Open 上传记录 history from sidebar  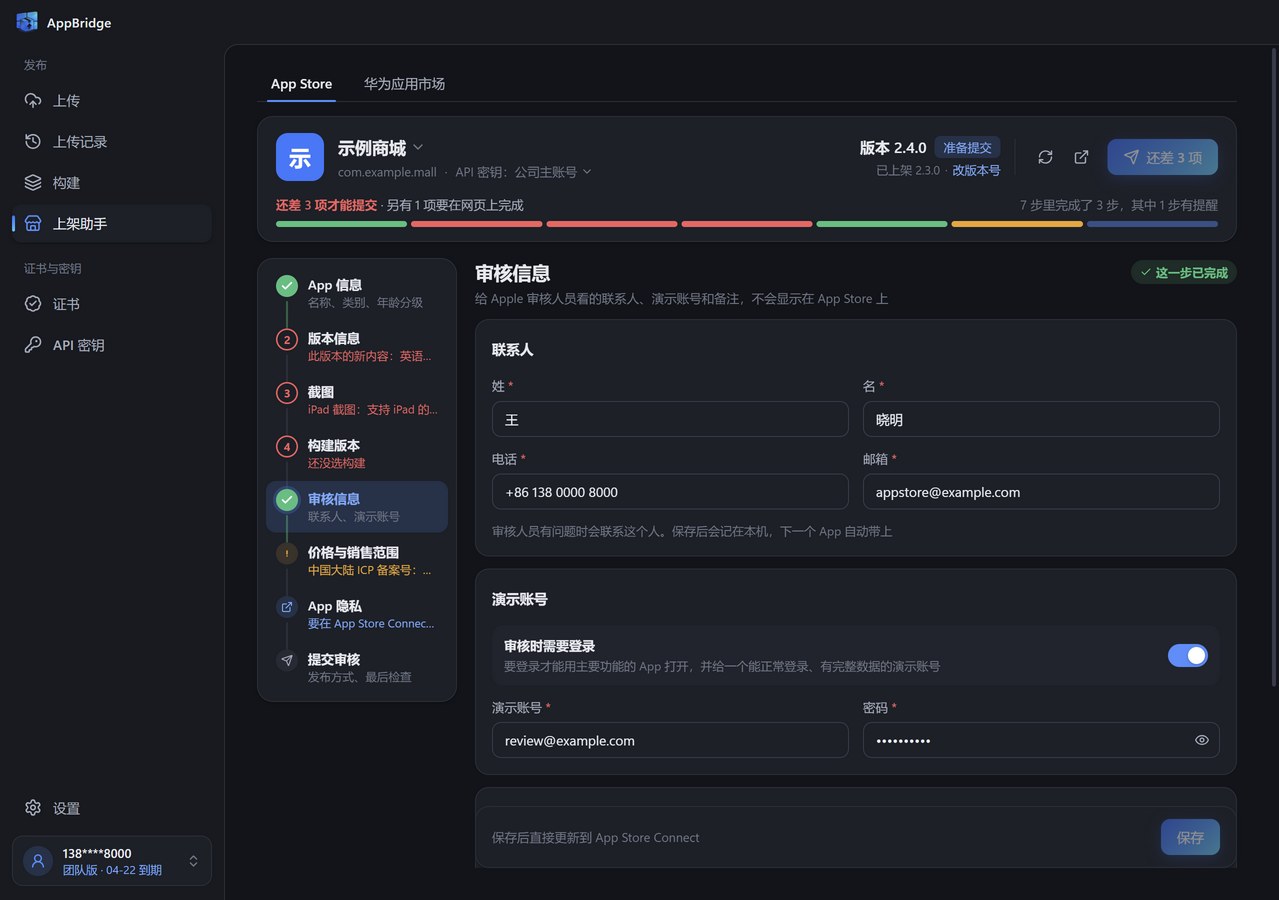pyautogui.click(x=112, y=142)
